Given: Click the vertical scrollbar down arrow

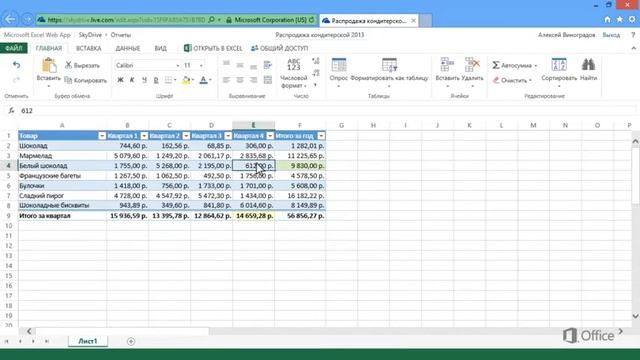Looking at the screenshot, I should tap(635, 316).
